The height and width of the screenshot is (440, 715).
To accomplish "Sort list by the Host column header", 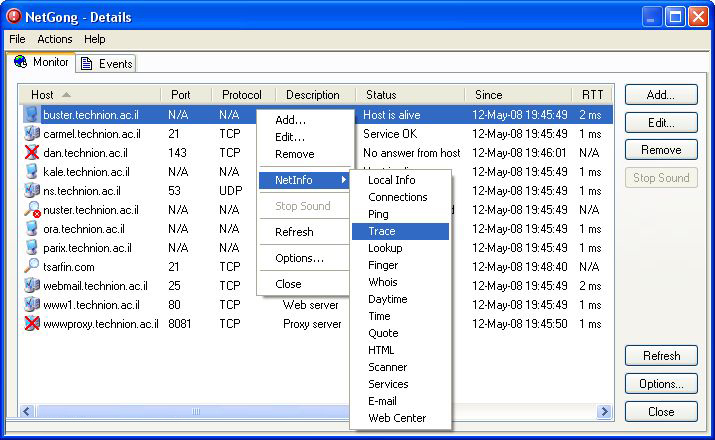I will (90, 95).
